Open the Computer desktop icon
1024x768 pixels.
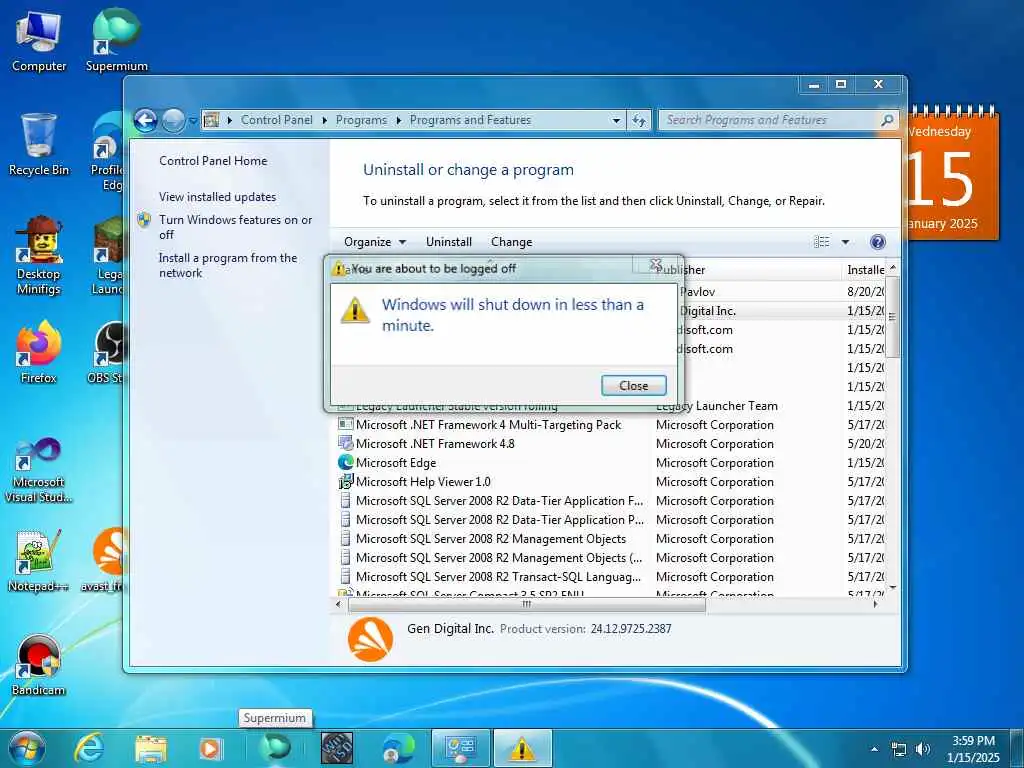pos(39,40)
